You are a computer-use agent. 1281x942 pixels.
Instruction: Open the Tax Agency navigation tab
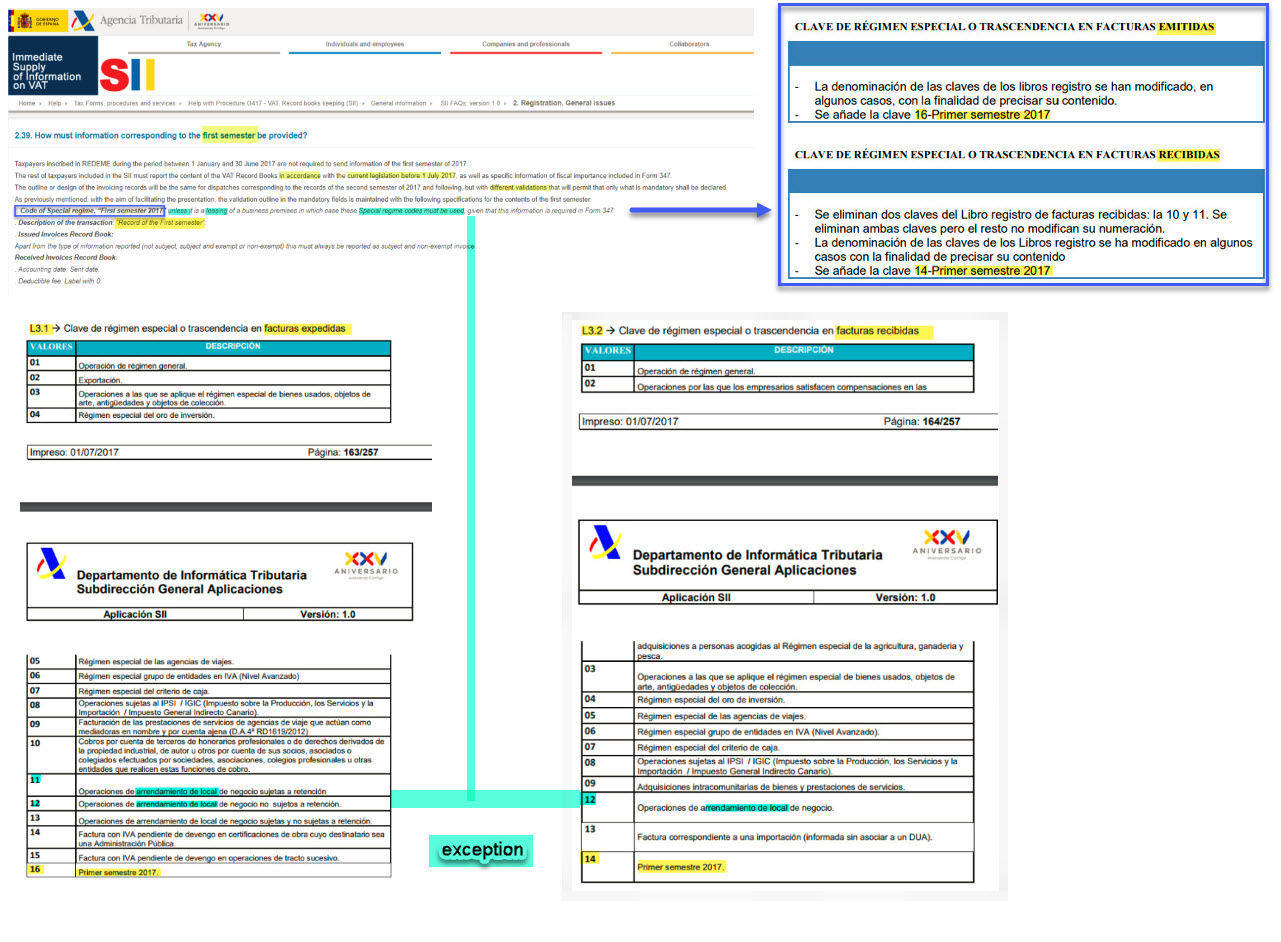click(204, 45)
